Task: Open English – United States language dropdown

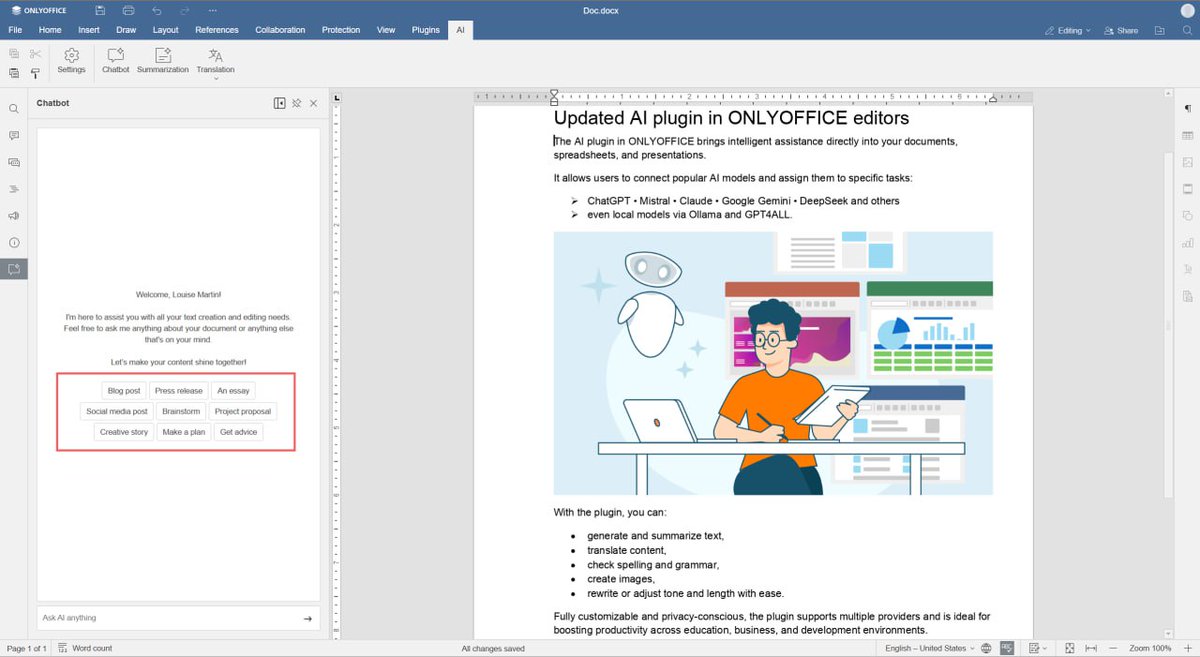Action: pos(929,648)
